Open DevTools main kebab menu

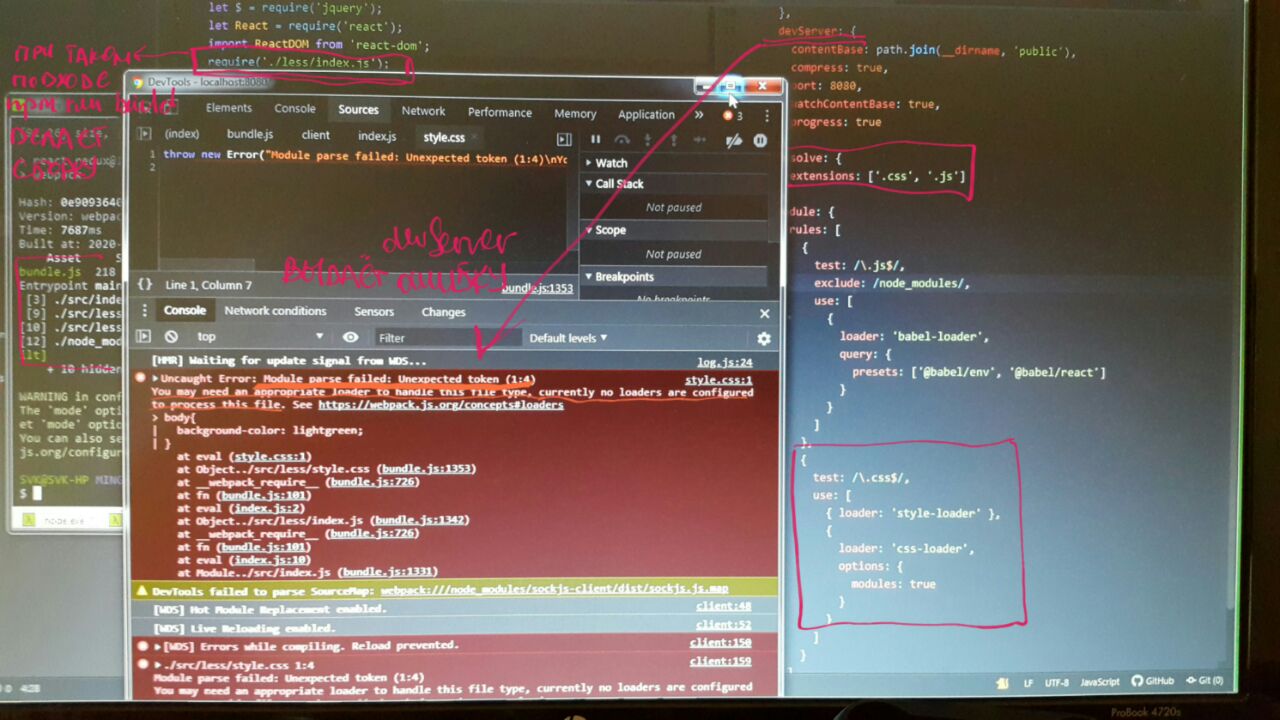pyautogui.click(x=767, y=115)
